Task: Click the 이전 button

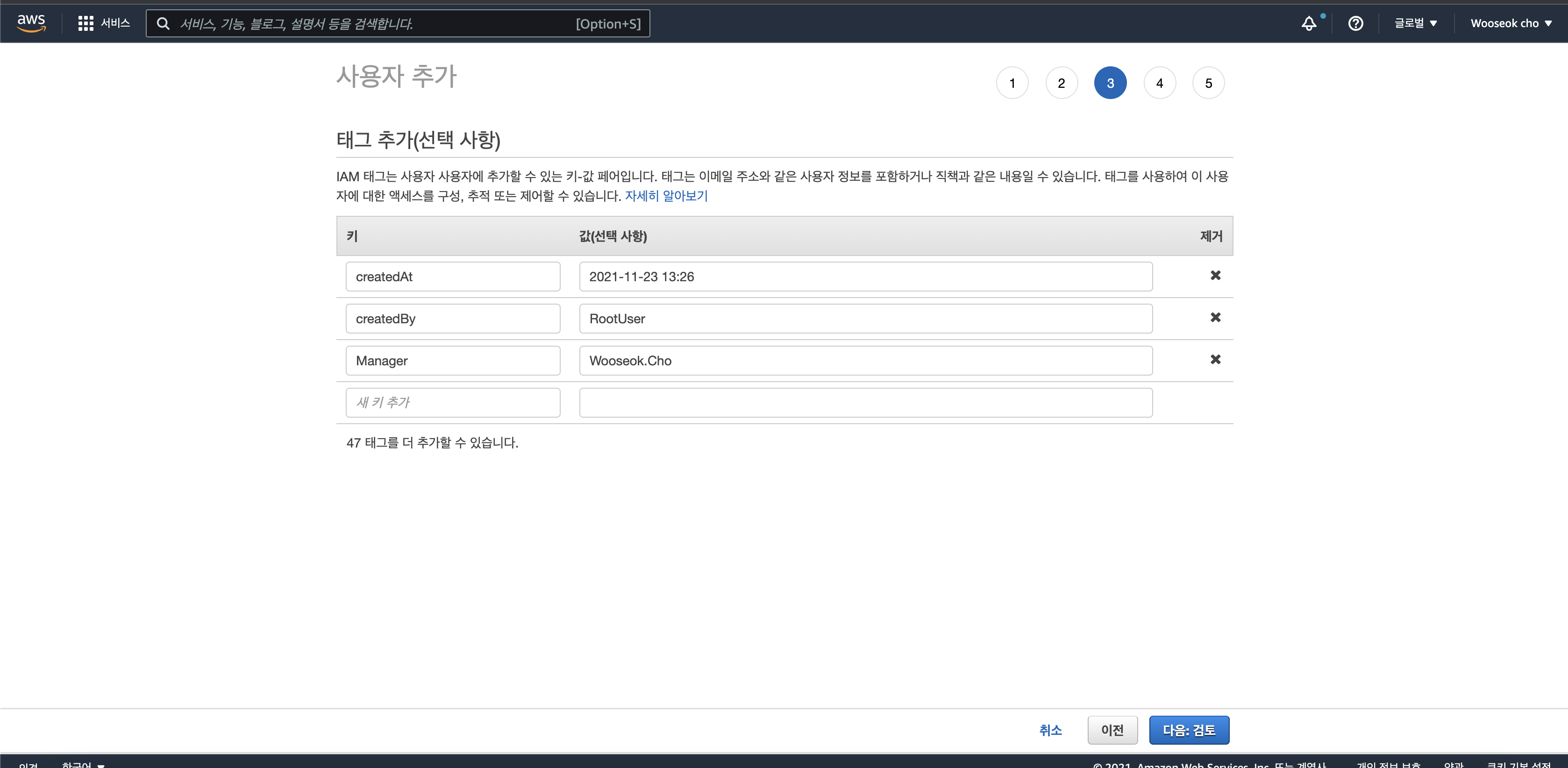Action: click(x=1112, y=730)
